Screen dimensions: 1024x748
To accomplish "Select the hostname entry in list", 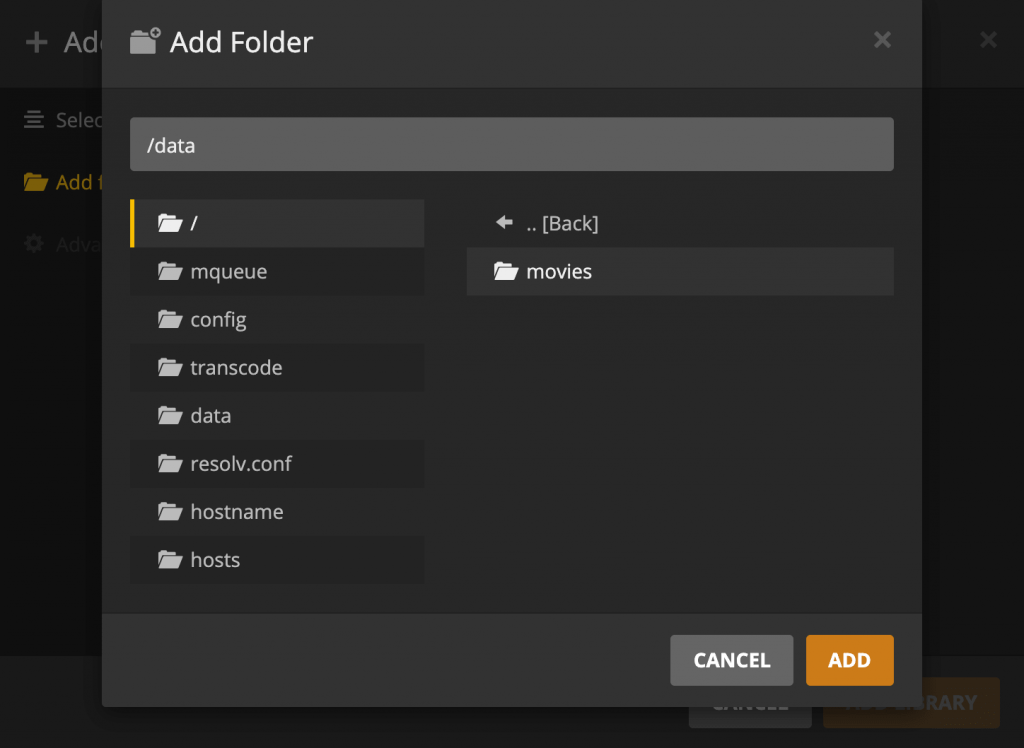I will point(236,511).
